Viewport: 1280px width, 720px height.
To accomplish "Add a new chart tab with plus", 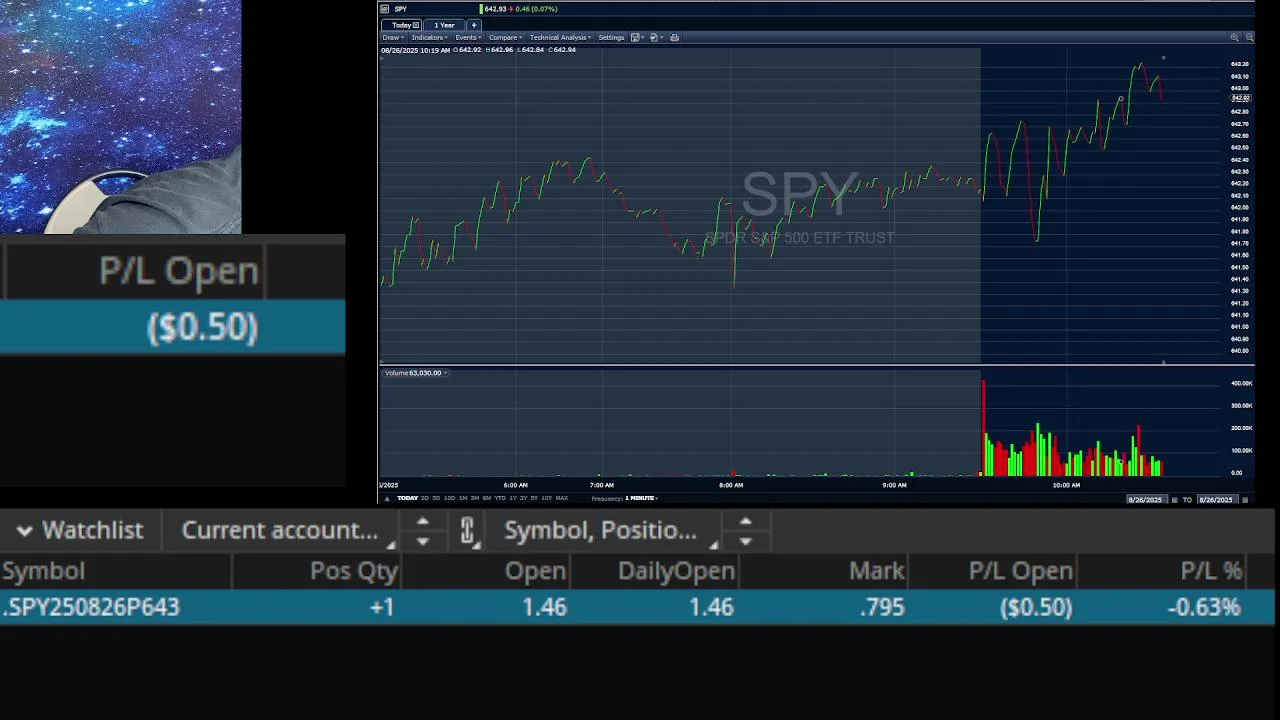I will (x=474, y=25).
